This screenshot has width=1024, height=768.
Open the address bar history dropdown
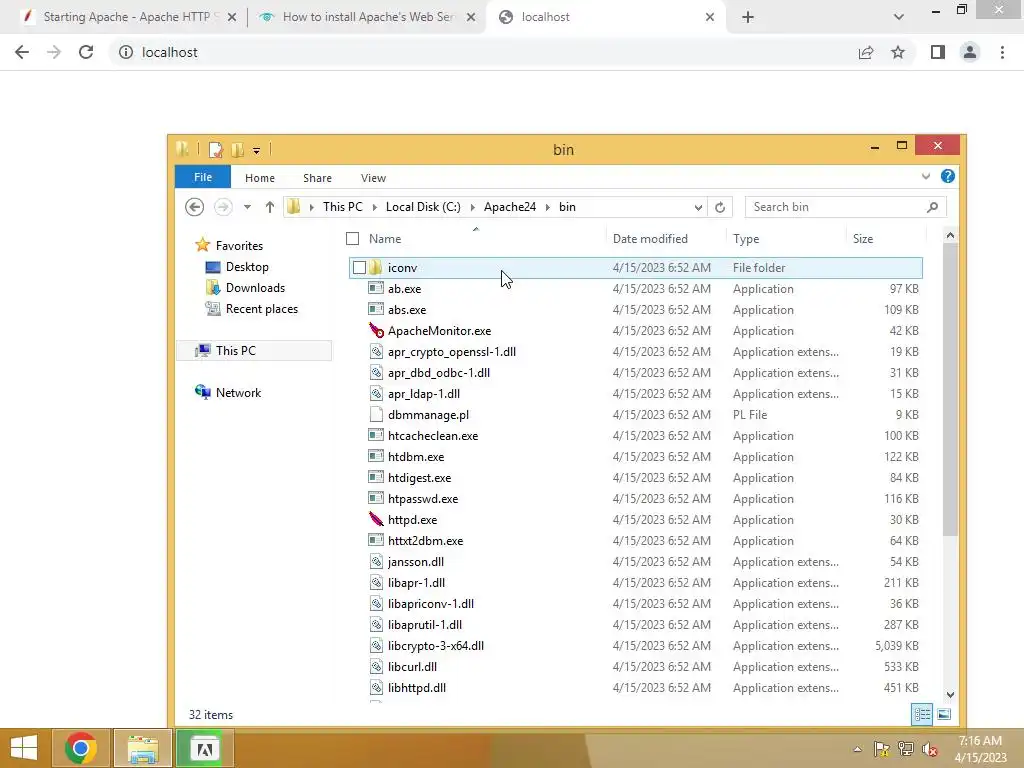coord(698,207)
